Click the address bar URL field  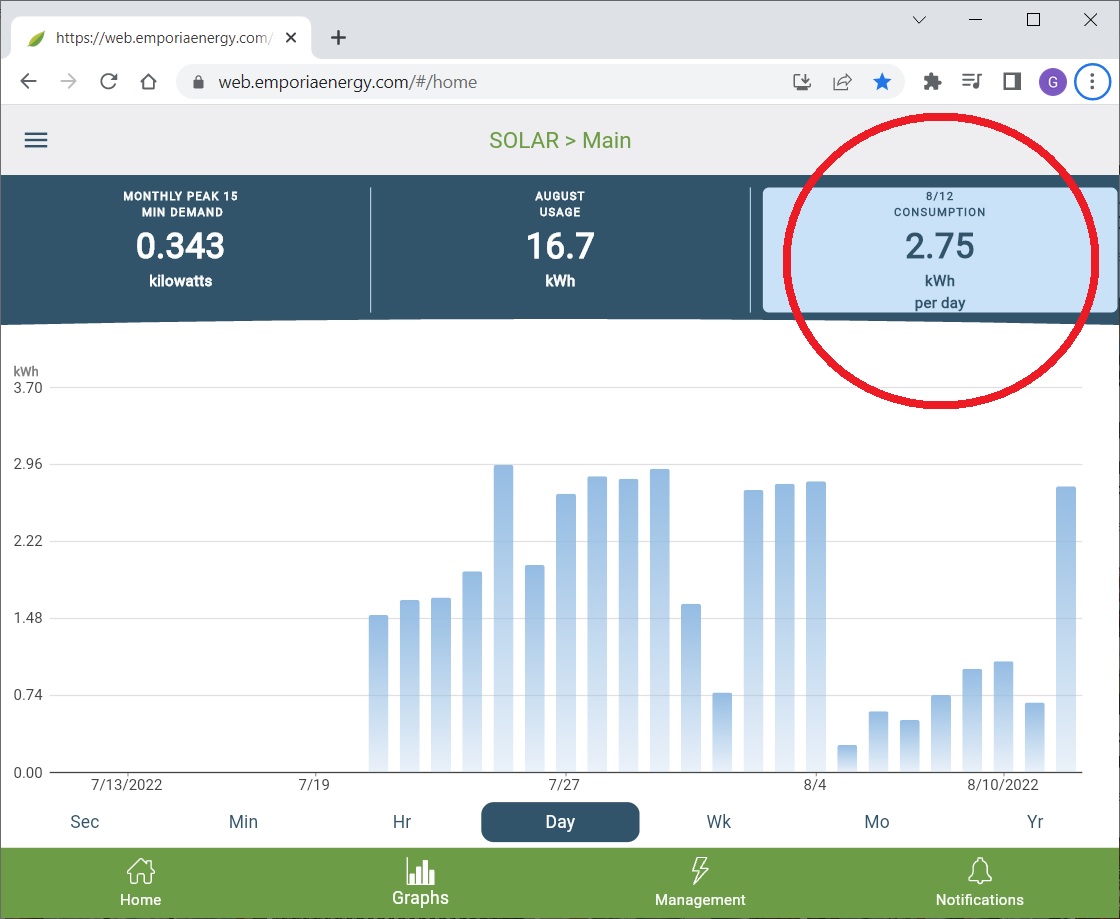(480, 82)
